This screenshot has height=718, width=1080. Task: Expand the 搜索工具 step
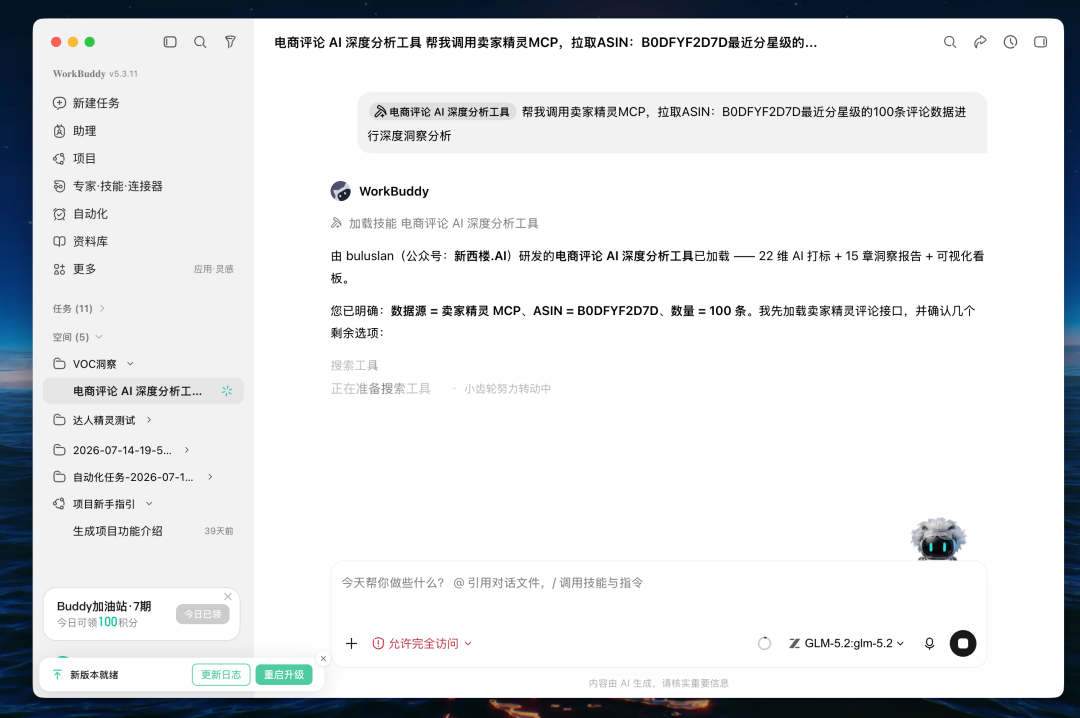(354, 365)
